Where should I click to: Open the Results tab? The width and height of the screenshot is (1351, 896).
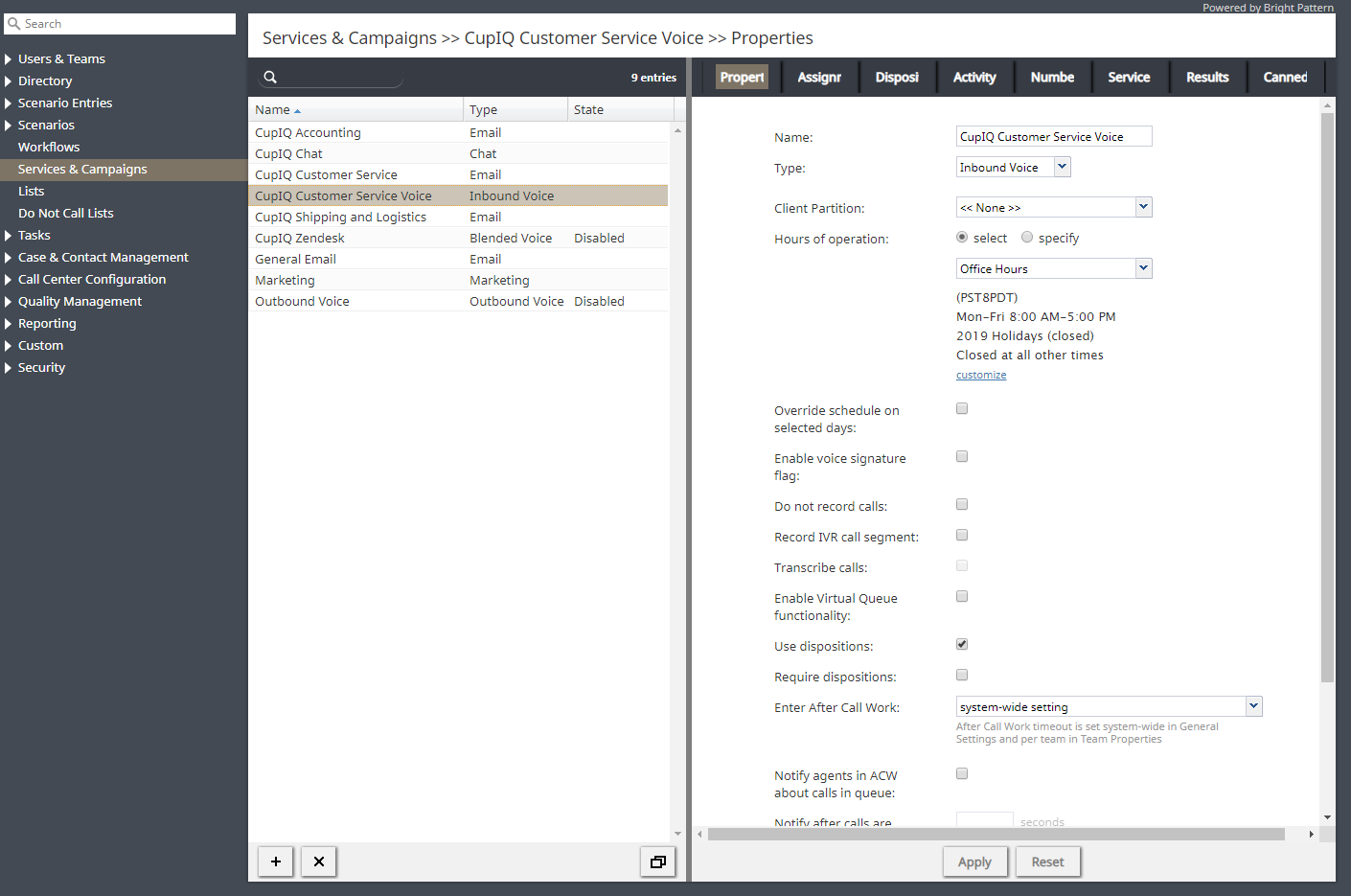[1207, 77]
